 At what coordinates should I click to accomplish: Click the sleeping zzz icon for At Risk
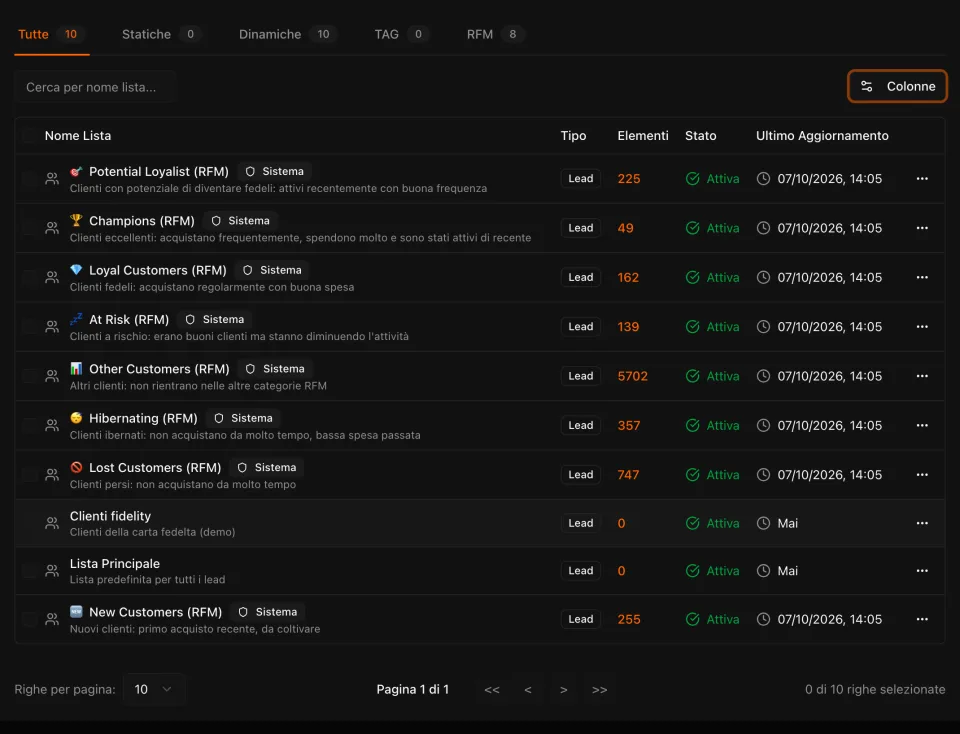(x=76, y=320)
